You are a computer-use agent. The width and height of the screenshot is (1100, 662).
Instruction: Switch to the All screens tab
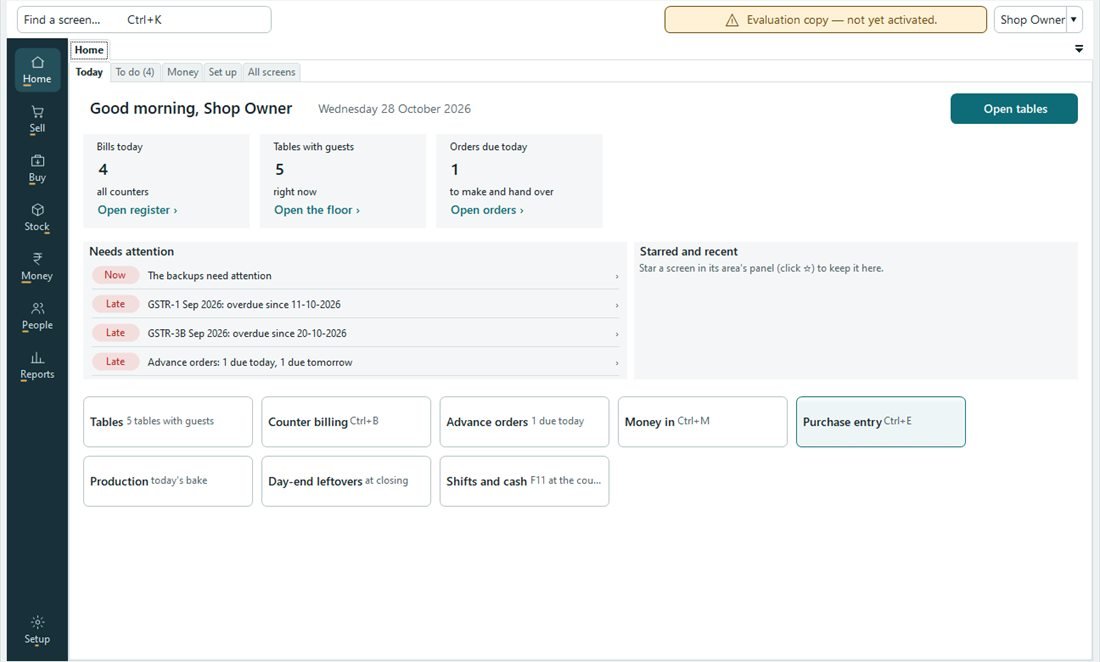point(271,72)
